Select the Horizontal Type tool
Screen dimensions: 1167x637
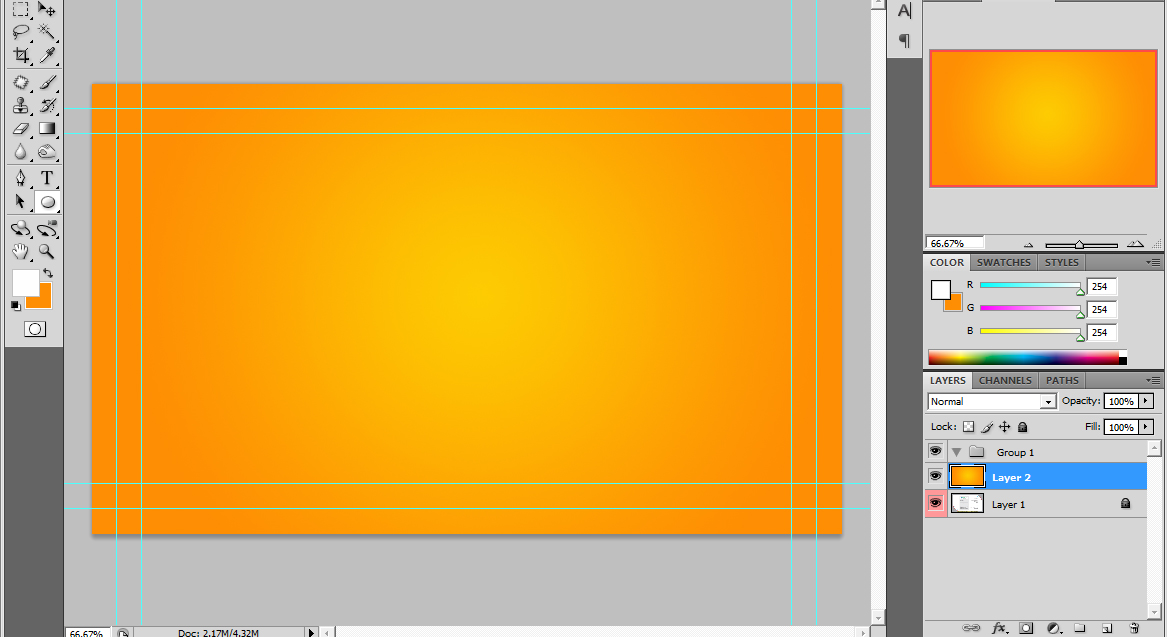[46, 178]
